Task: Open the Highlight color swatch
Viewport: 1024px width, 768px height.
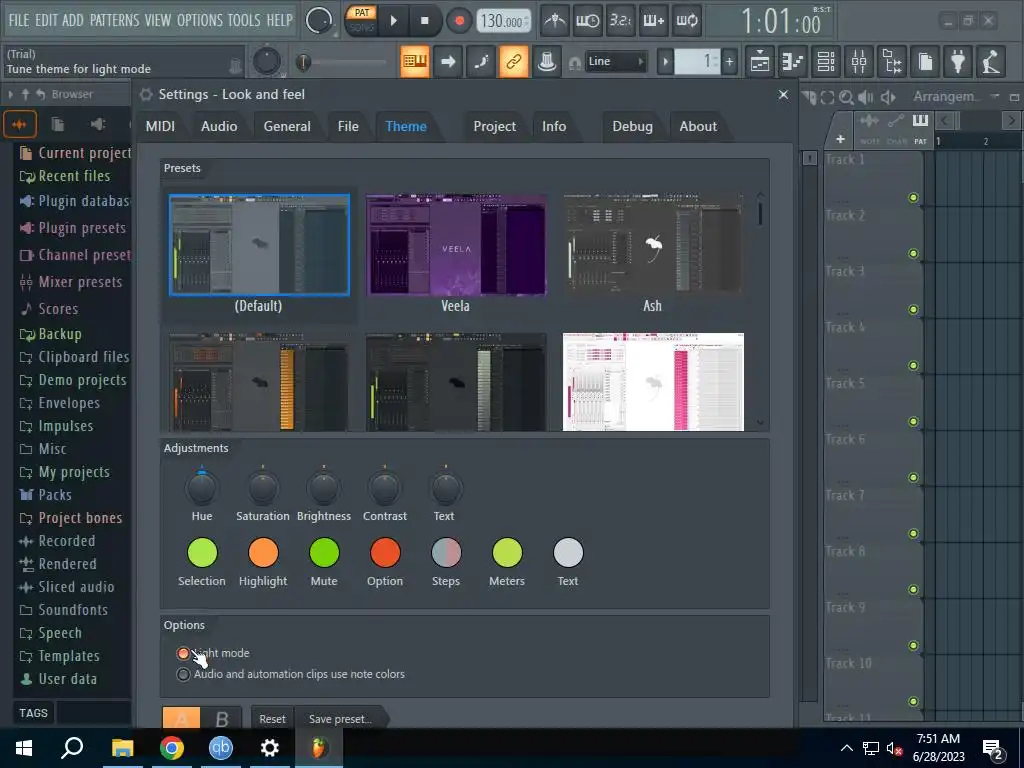Action: pos(263,552)
